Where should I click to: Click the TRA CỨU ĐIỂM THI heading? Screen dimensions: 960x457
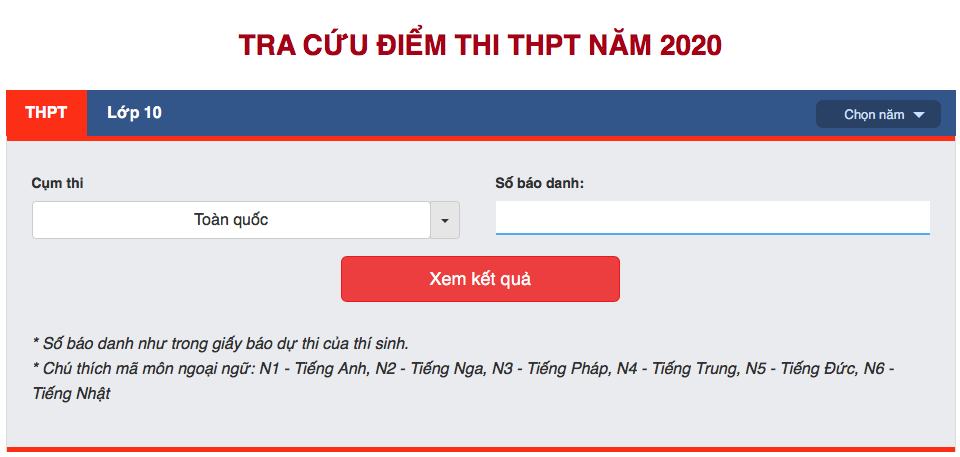click(x=480, y=46)
